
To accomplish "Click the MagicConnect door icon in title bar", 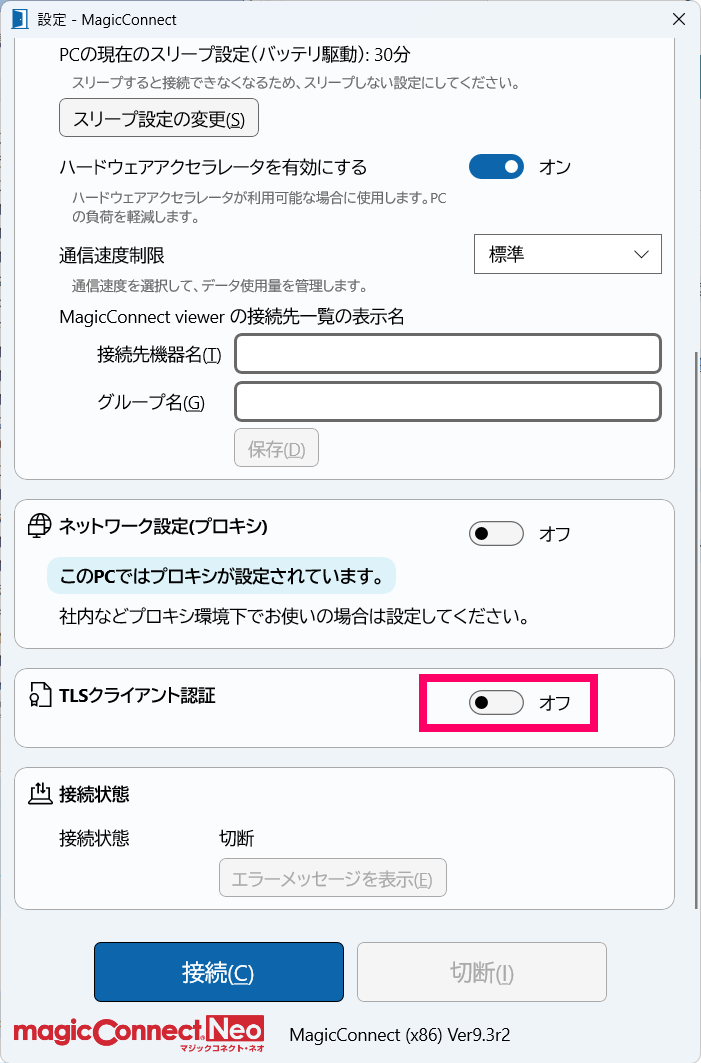I will pyautogui.click(x=20, y=19).
